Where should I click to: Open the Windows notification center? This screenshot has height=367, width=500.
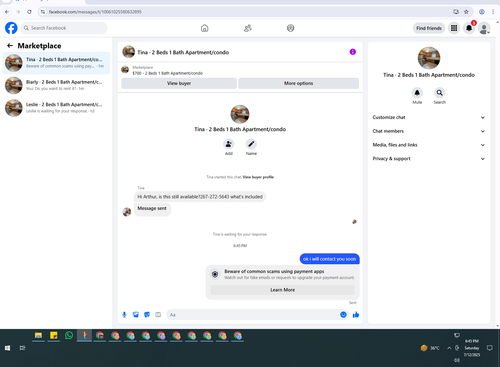(490, 348)
